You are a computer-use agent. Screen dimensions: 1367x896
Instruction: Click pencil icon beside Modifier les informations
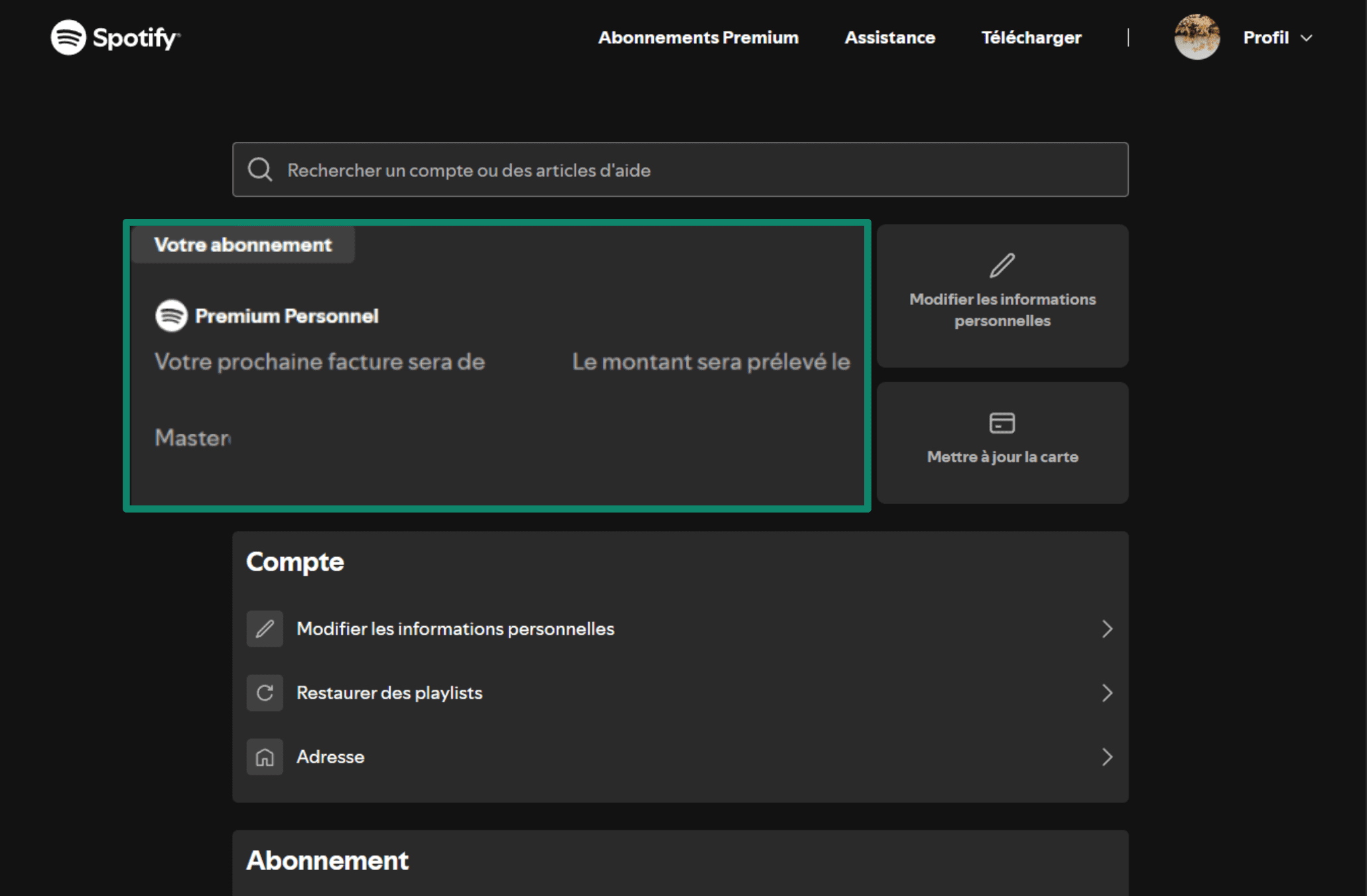click(265, 629)
